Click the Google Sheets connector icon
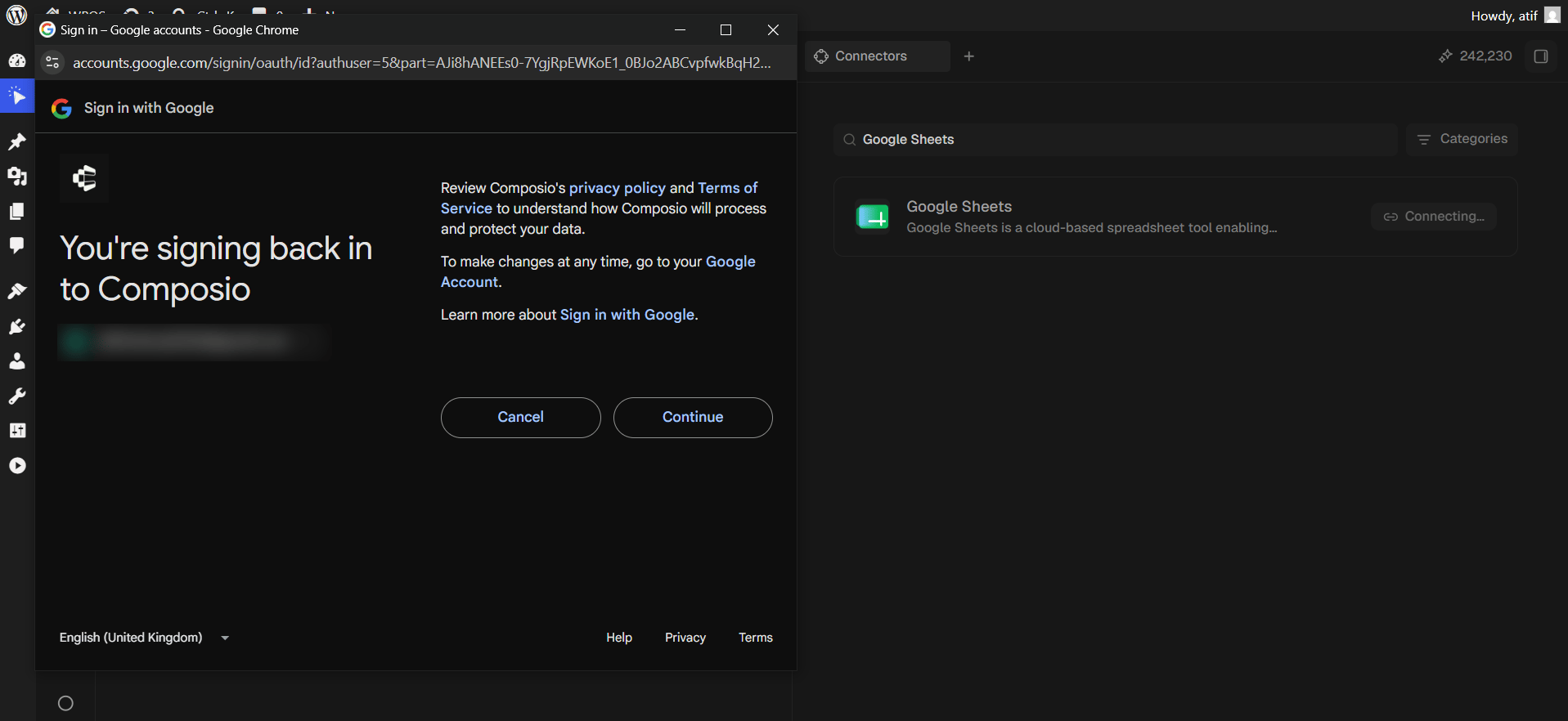The height and width of the screenshot is (721, 1568). (872, 217)
